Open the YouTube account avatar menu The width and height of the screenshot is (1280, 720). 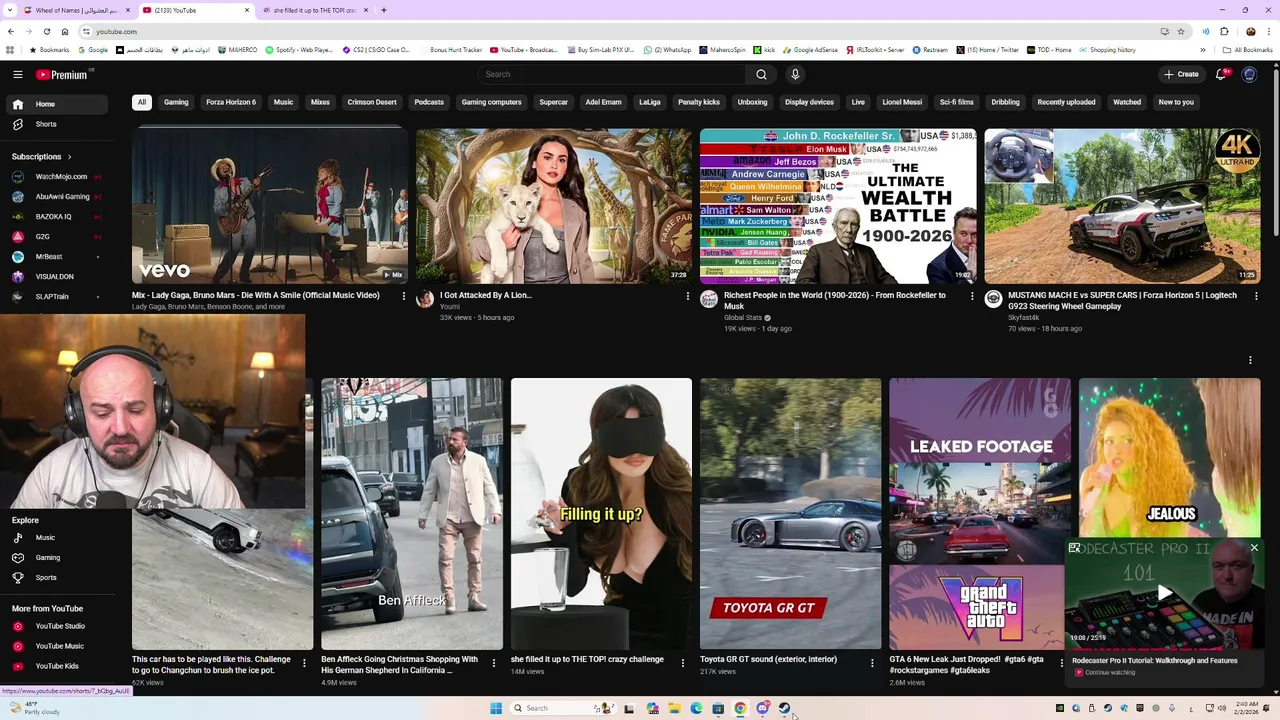(1249, 74)
